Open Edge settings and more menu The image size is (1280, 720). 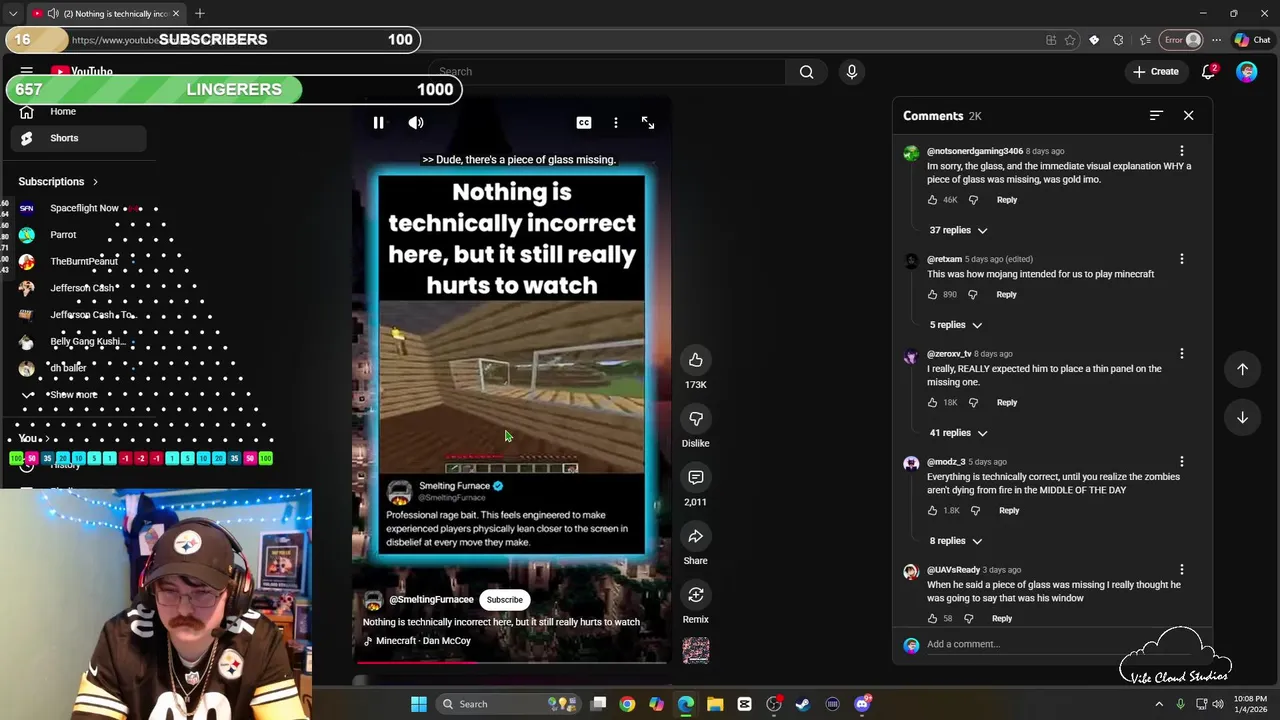pyautogui.click(x=1216, y=40)
